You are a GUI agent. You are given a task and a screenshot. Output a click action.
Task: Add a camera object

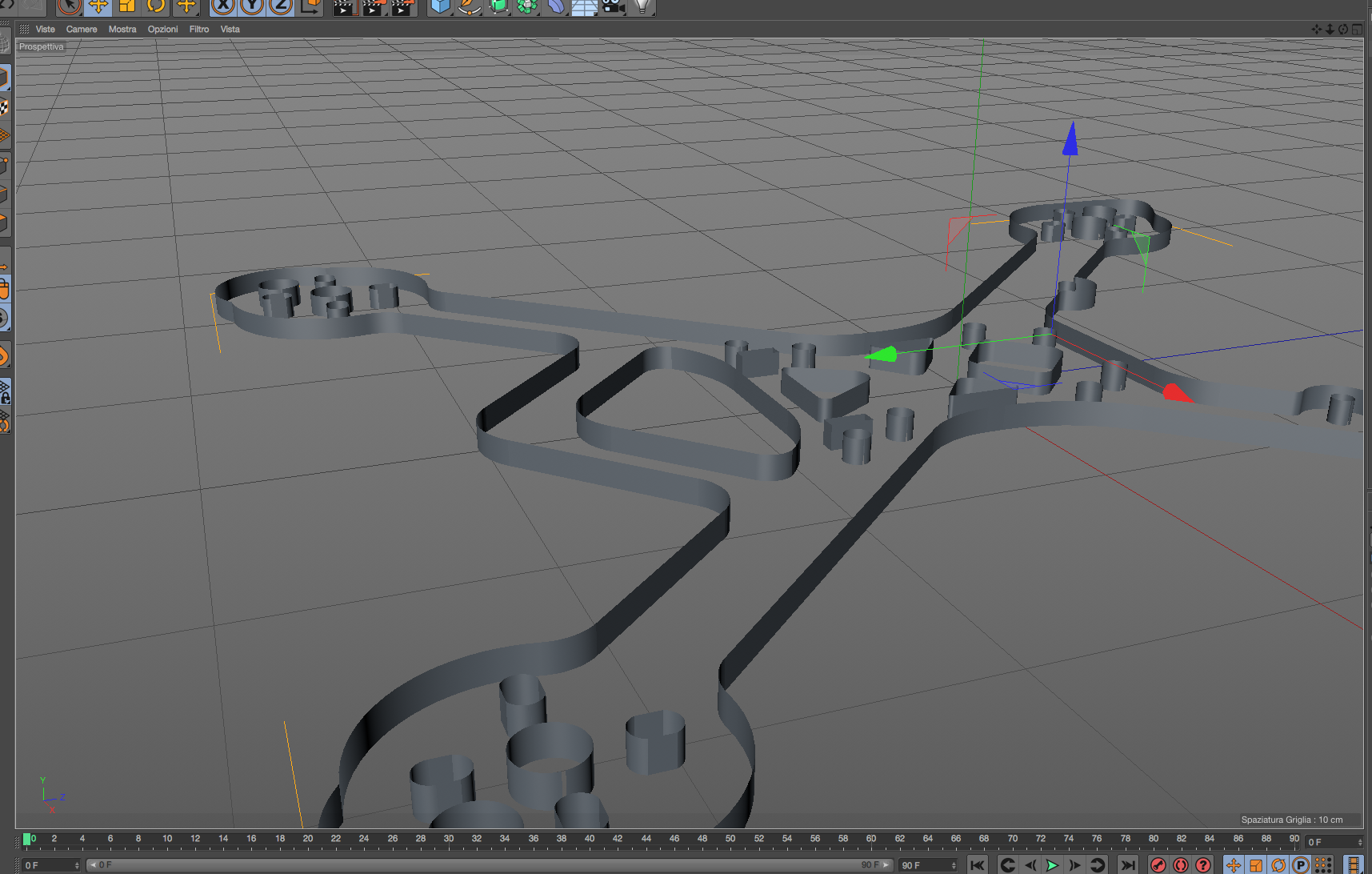click(613, 6)
